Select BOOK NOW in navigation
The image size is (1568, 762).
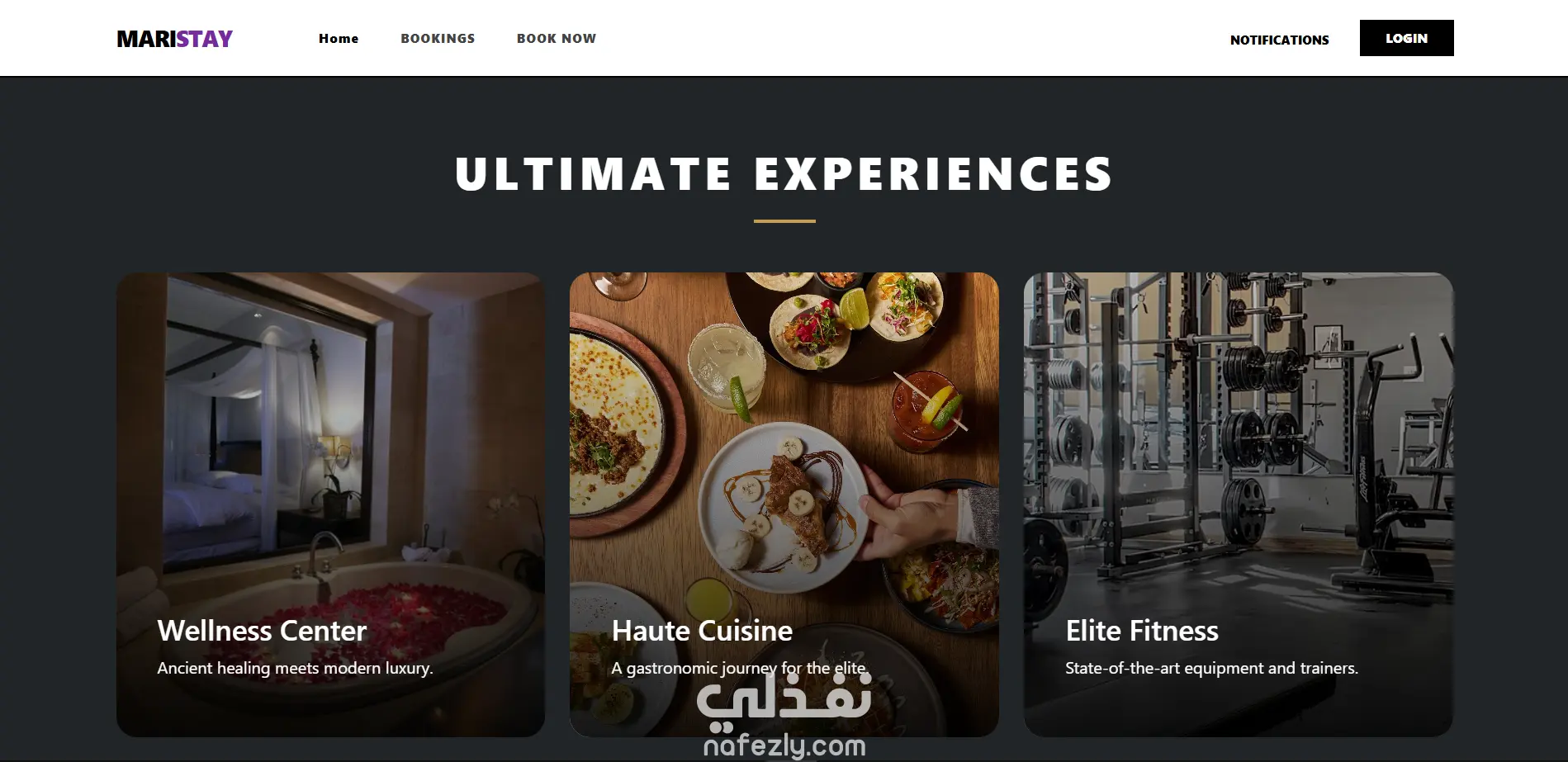557,39
